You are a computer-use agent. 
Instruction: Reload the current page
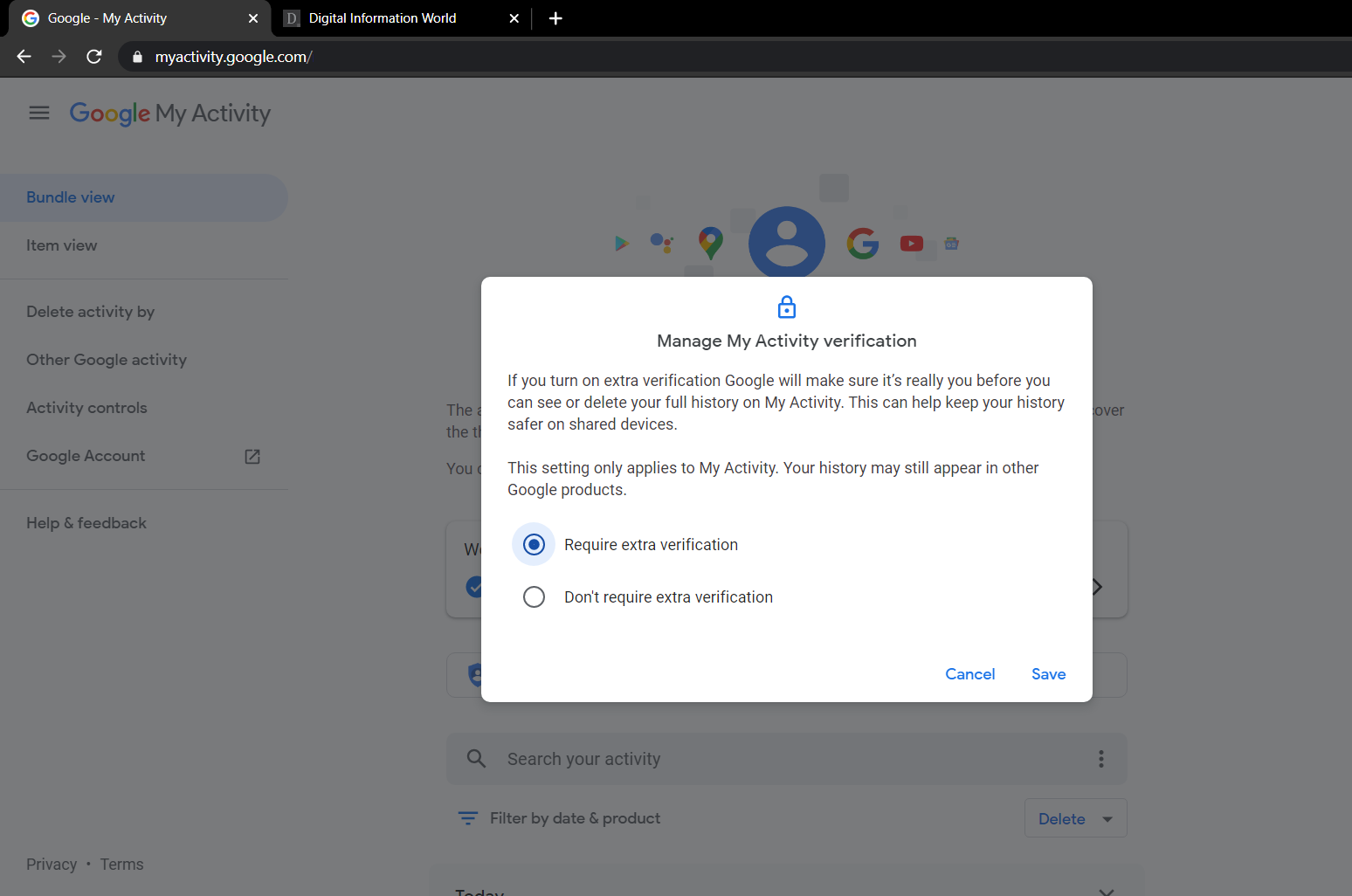(94, 57)
